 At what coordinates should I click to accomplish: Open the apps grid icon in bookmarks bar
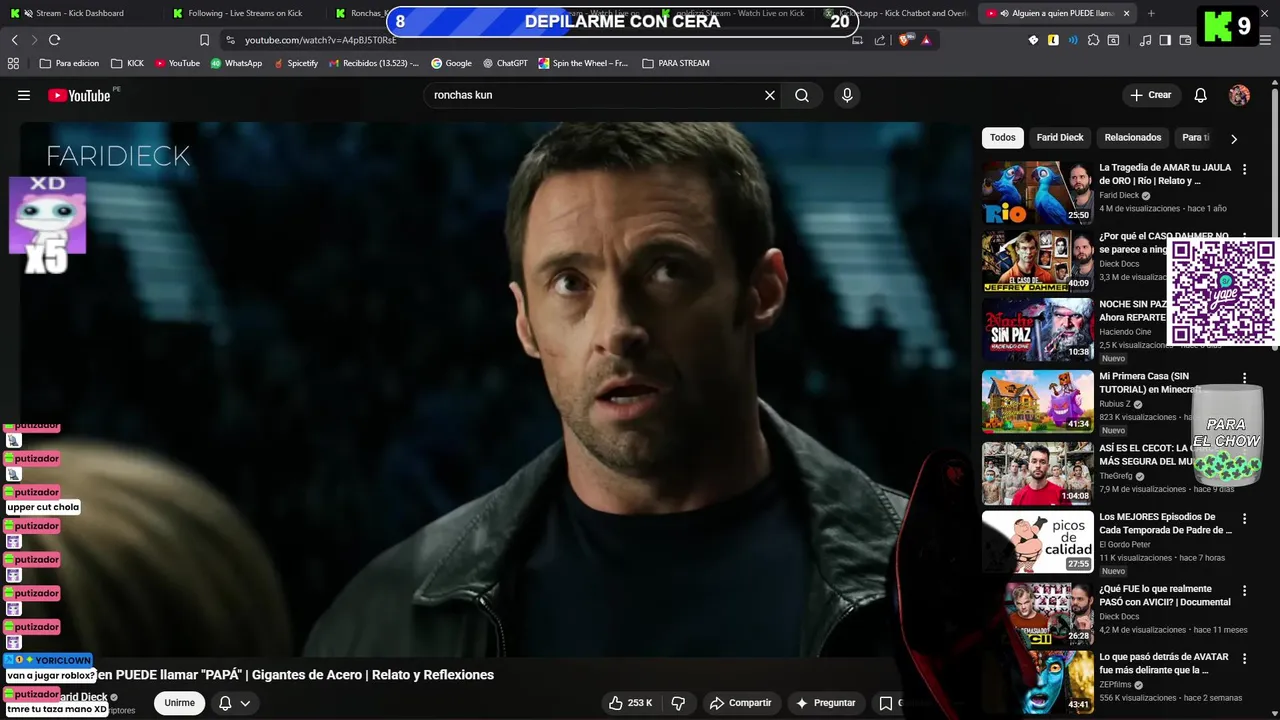tap(13, 63)
